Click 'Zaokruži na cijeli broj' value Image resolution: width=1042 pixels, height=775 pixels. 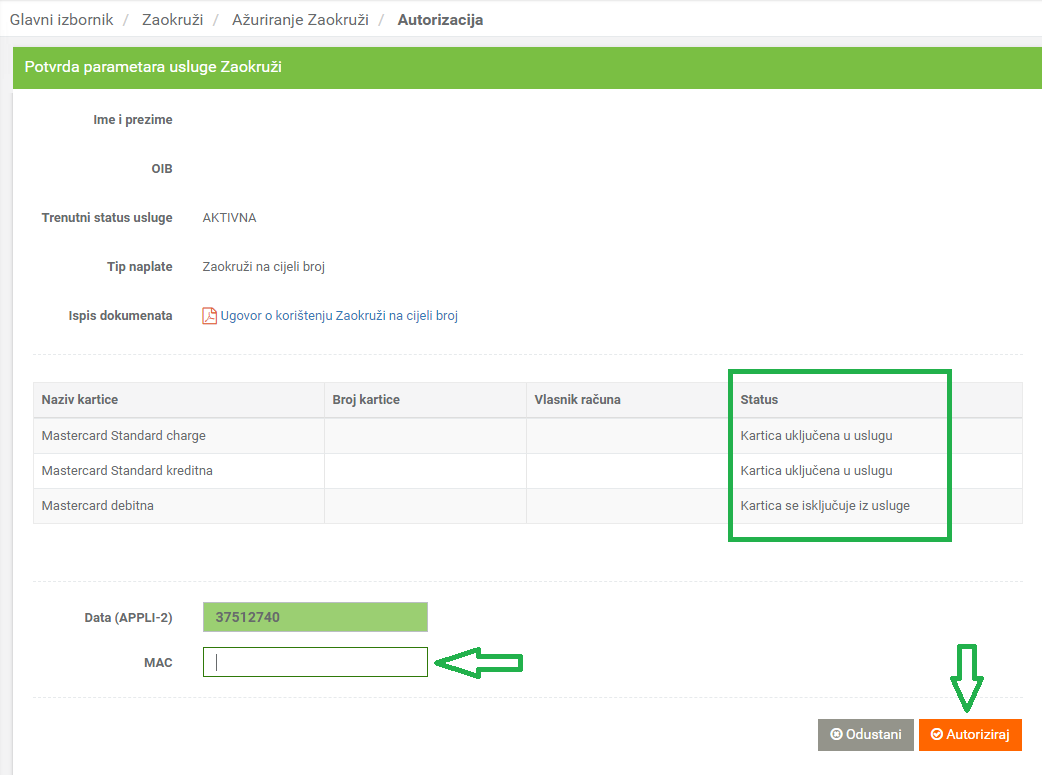[263, 267]
